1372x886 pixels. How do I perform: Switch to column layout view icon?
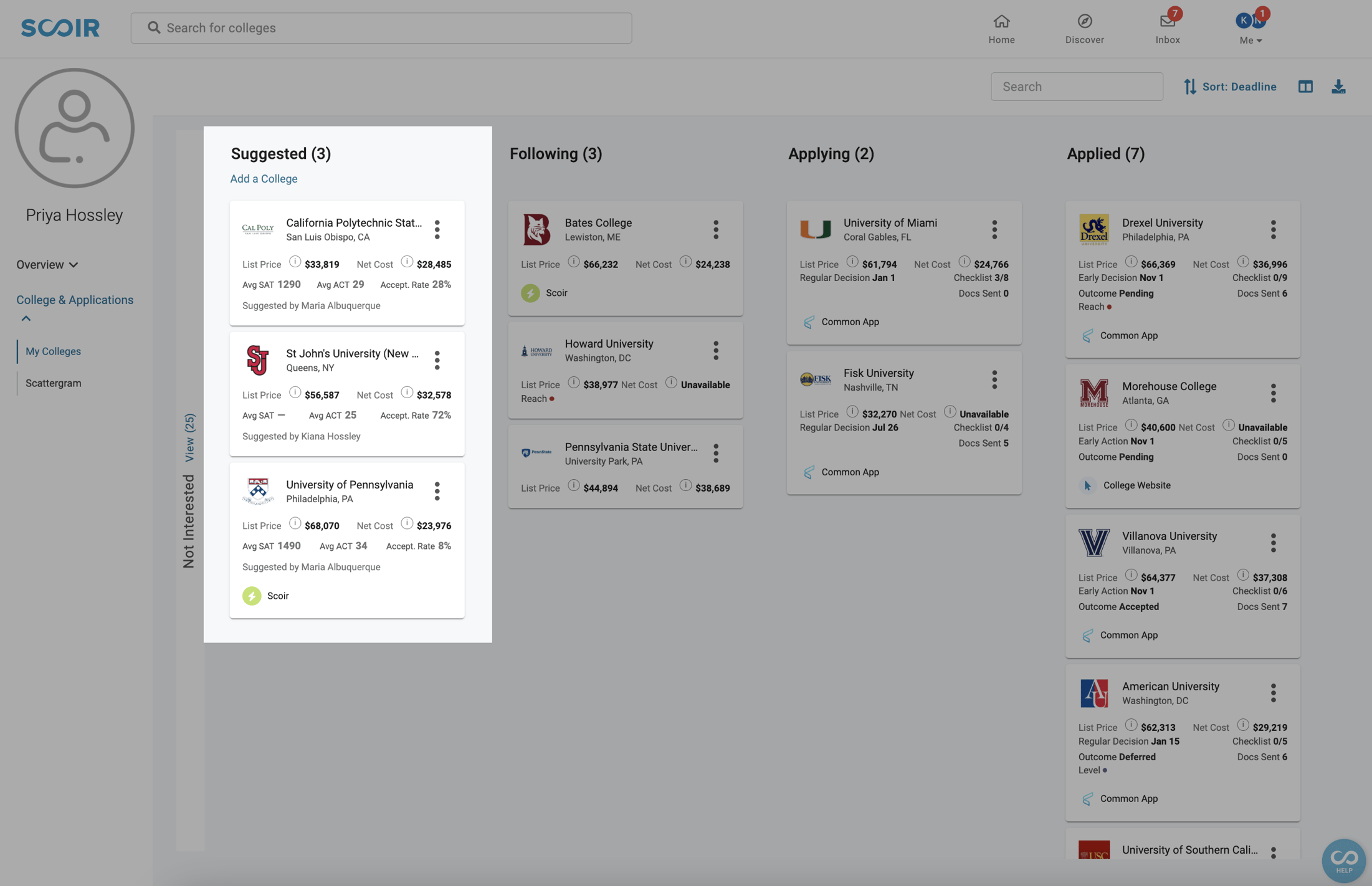click(1305, 87)
